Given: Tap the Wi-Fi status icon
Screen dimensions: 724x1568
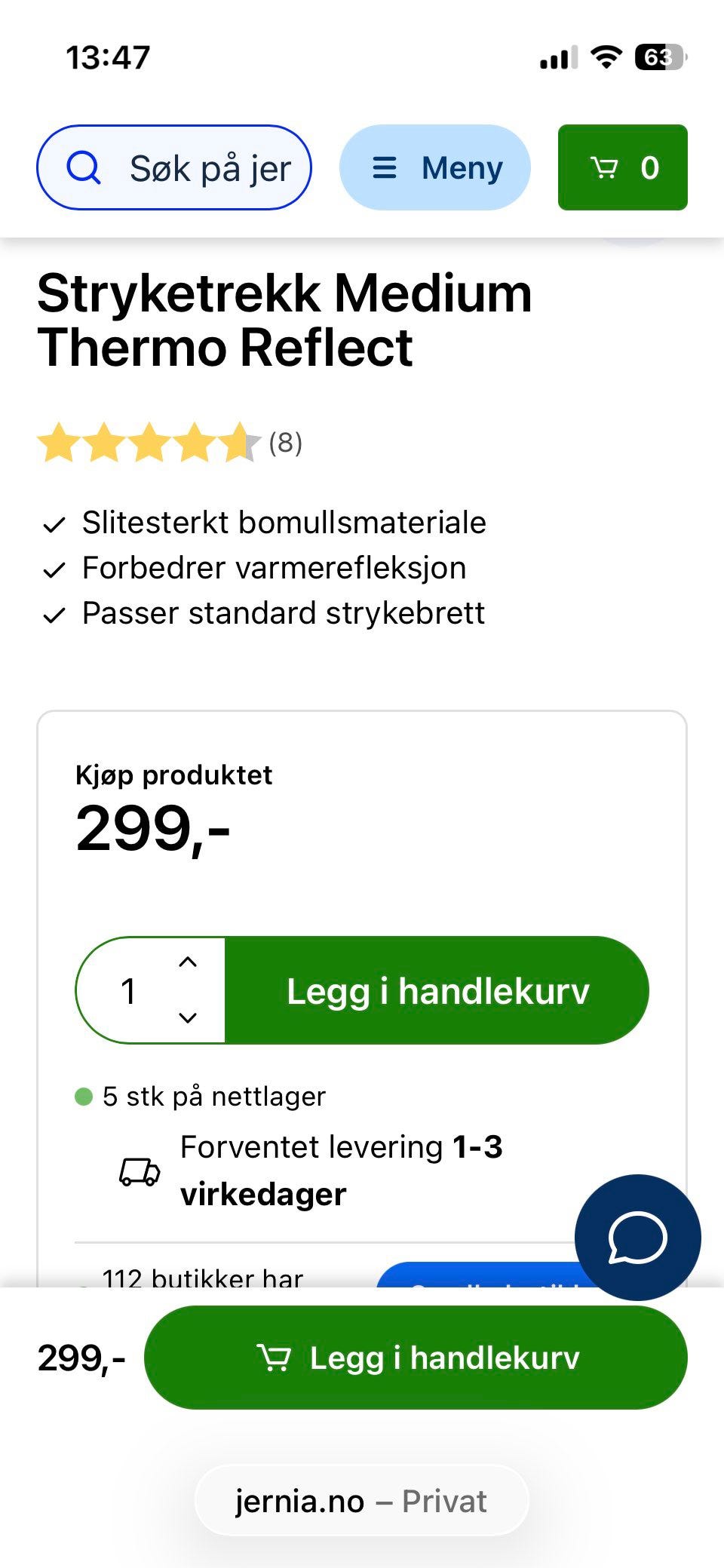Looking at the screenshot, I should tap(606, 57).
